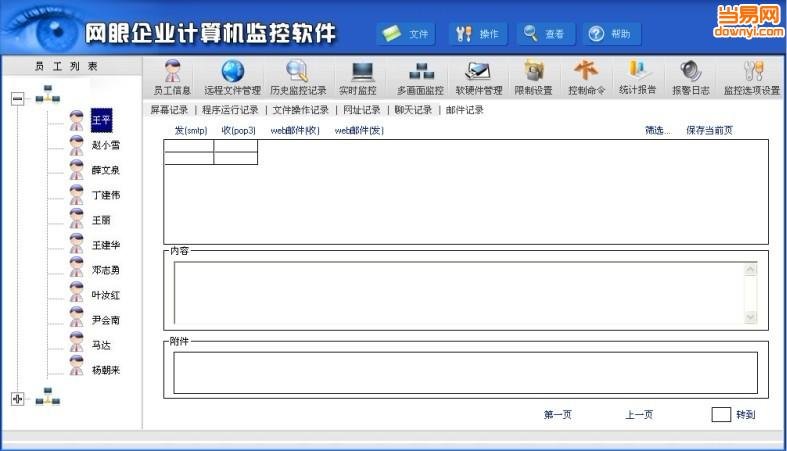Click the 文件 menu button
Screen dimensions: 787x451
pyautogui.click(x=406, y=34)
